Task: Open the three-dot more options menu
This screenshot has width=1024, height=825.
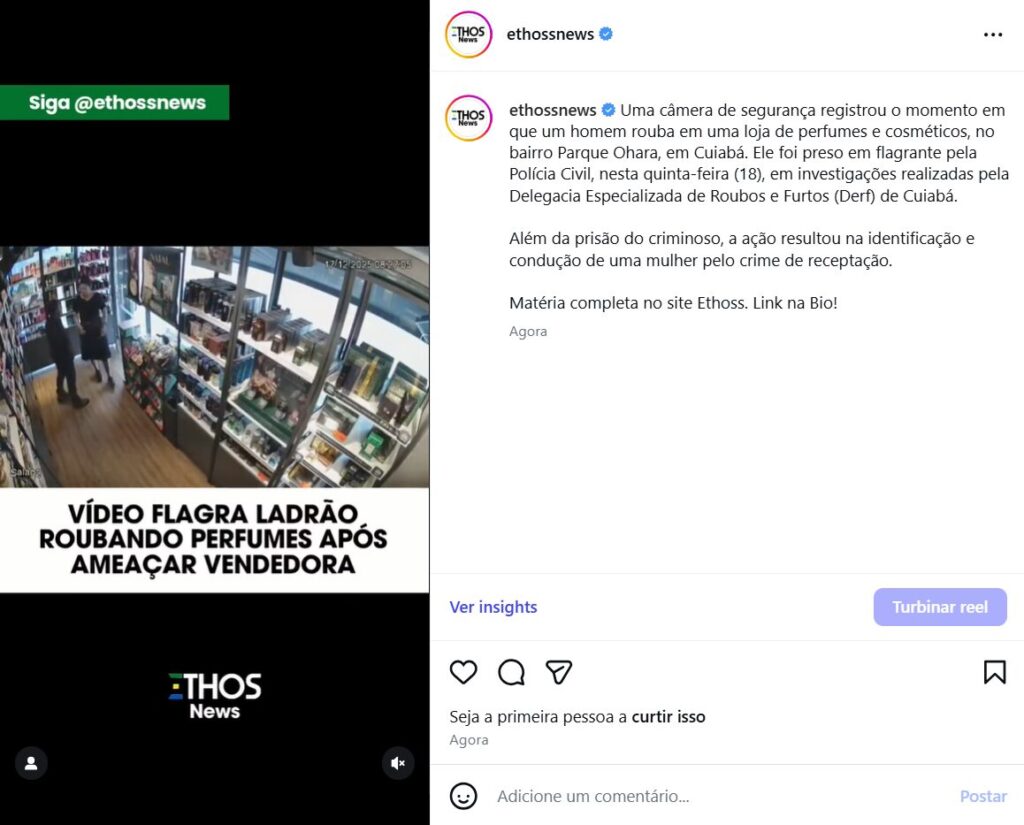Action: click(x=993, y=35)
